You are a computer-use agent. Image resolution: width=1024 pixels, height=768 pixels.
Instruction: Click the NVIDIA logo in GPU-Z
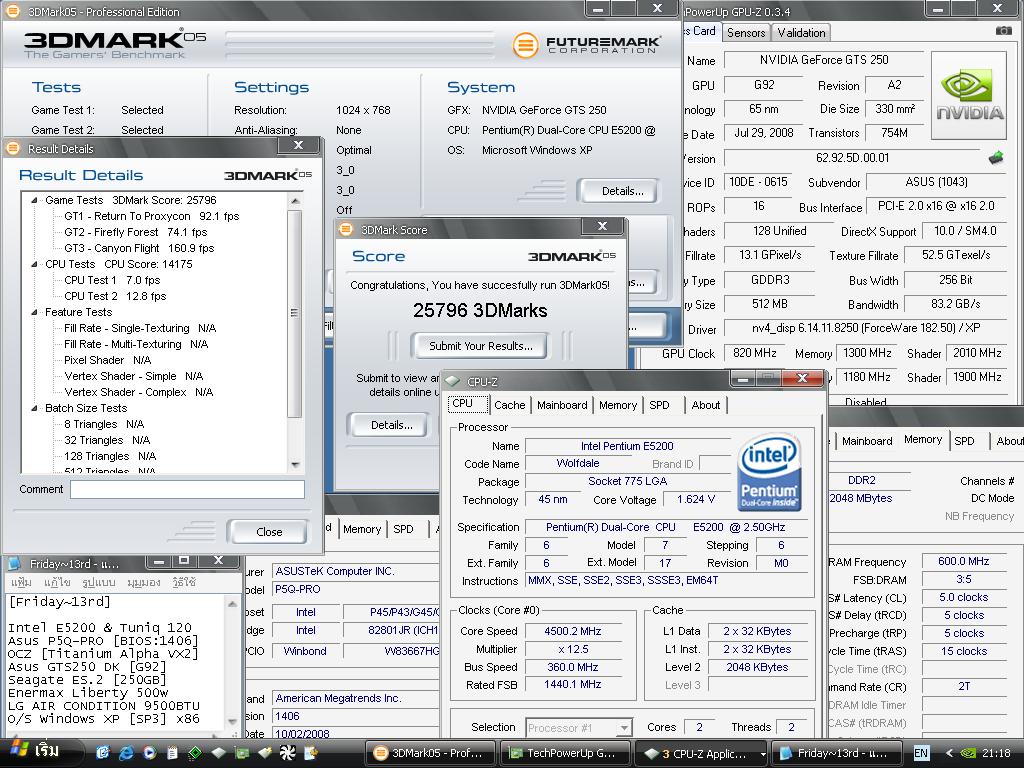(x=969, y=96)
